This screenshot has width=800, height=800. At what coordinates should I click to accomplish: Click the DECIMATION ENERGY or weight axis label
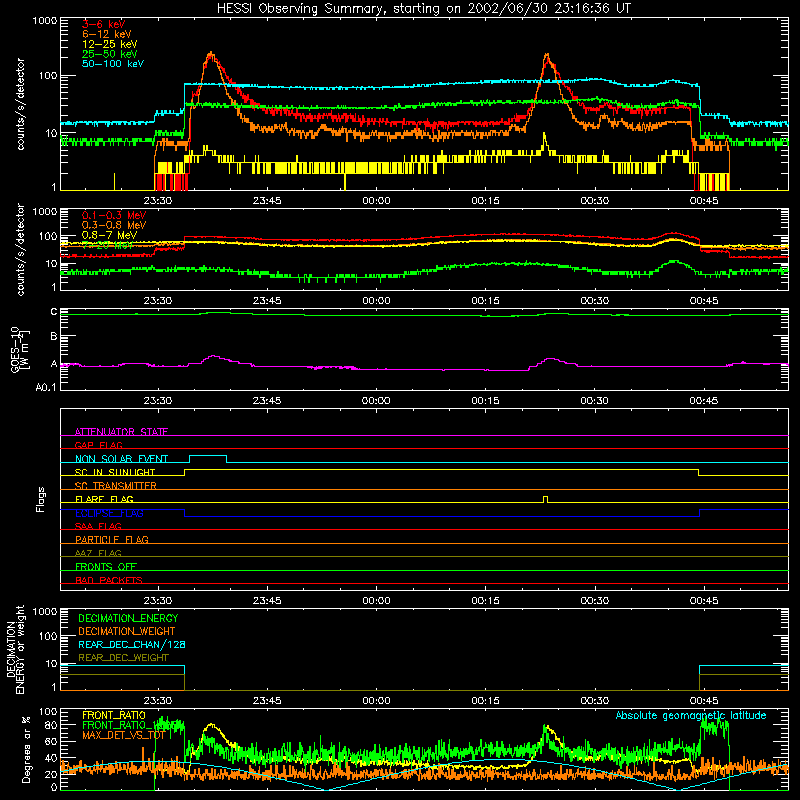pos(15,649)
